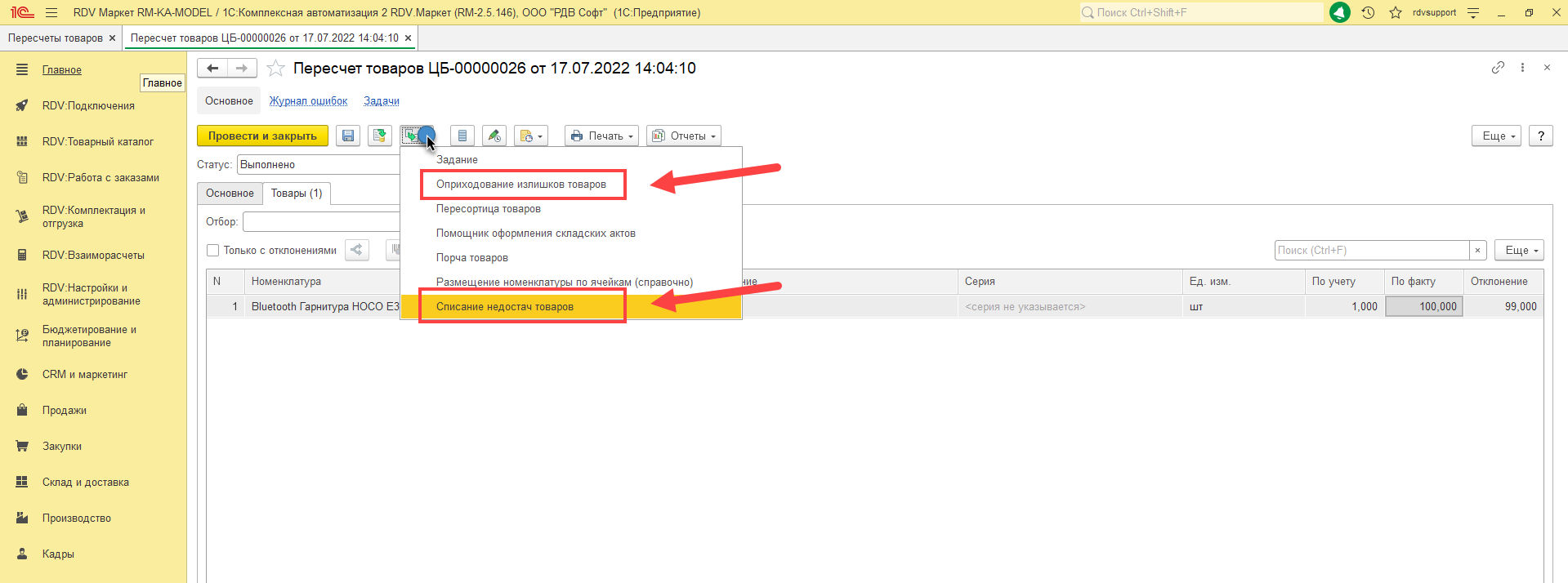Viewport: 1568px width, 583px height.
Task: Open the Печать dropdown
Action: (x=602, y=136)
